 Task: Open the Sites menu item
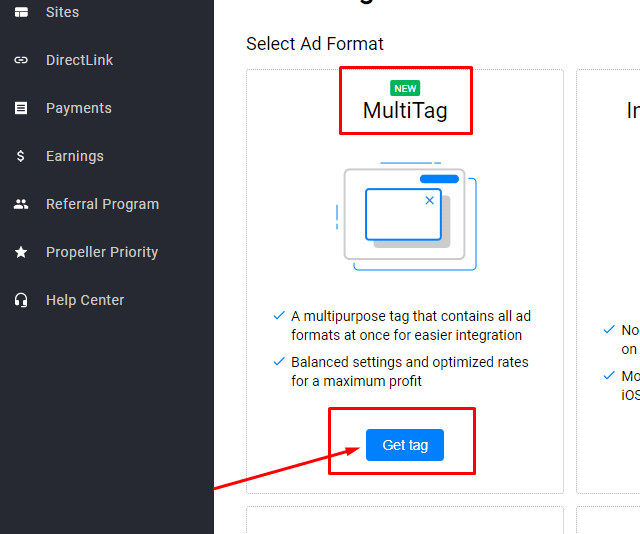62,12
